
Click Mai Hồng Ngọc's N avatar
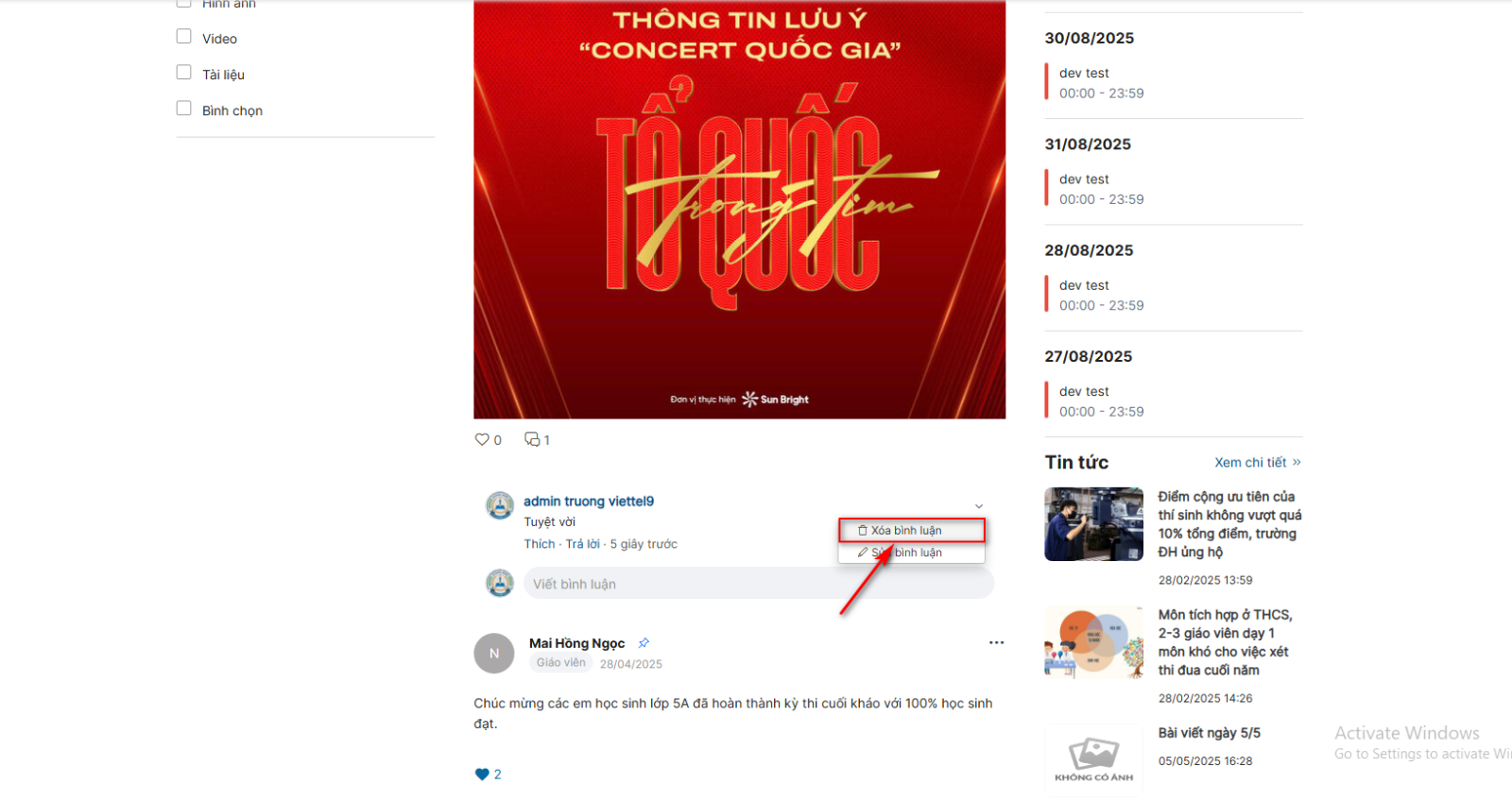click(x=493, y=654)
